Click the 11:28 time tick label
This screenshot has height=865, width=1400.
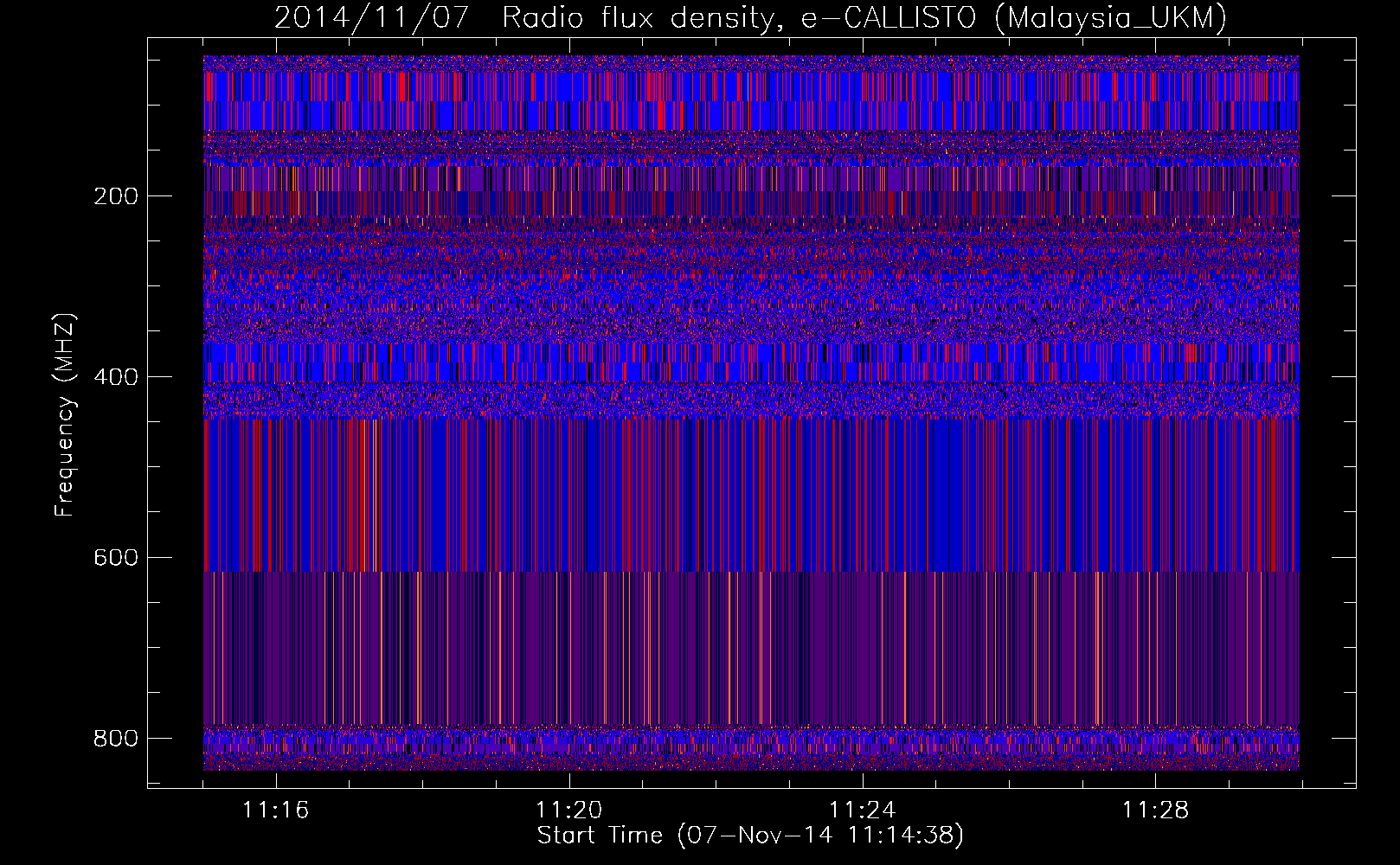[1155, 811]
